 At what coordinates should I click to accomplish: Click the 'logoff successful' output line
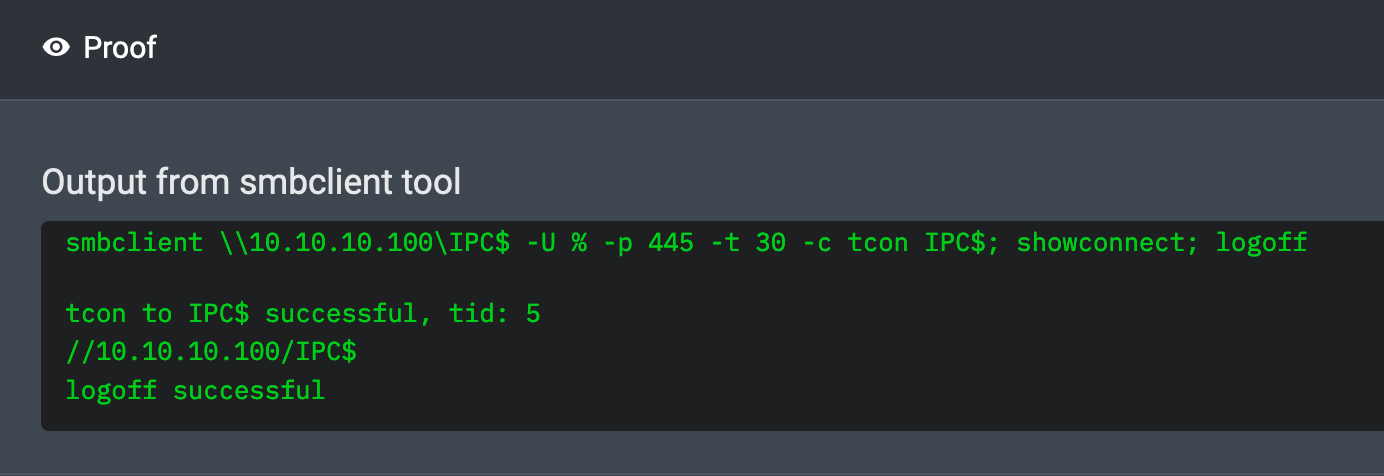pyautogui.click(x=196, y=390)
